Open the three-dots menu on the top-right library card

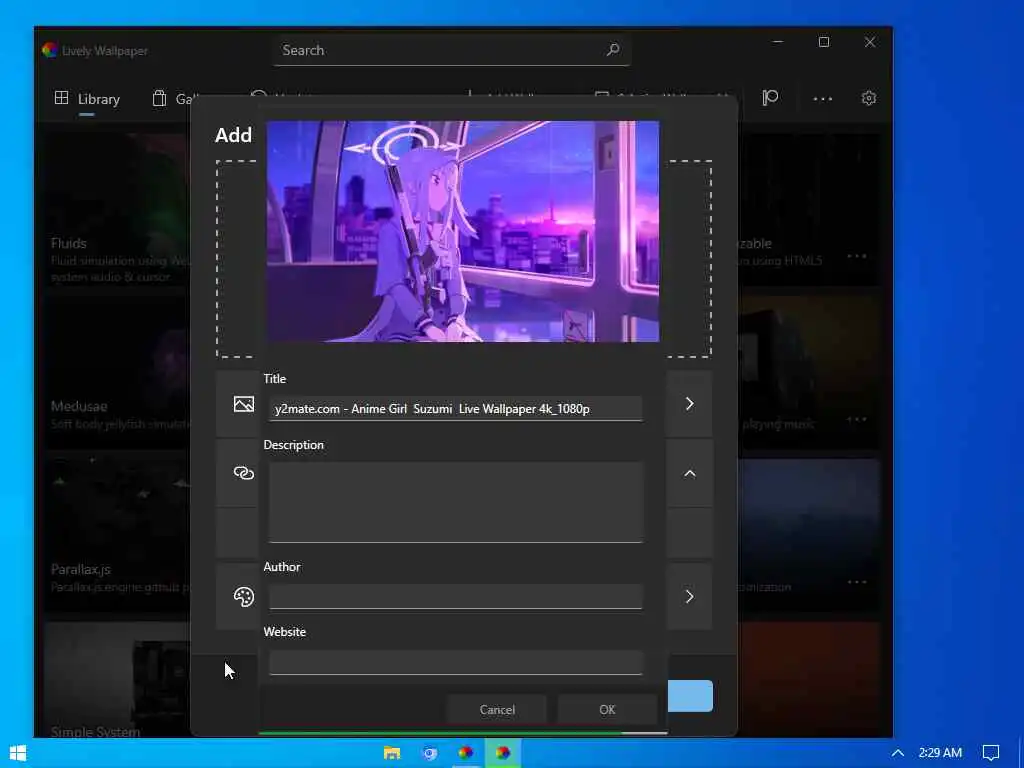click(x=856, y=257)
